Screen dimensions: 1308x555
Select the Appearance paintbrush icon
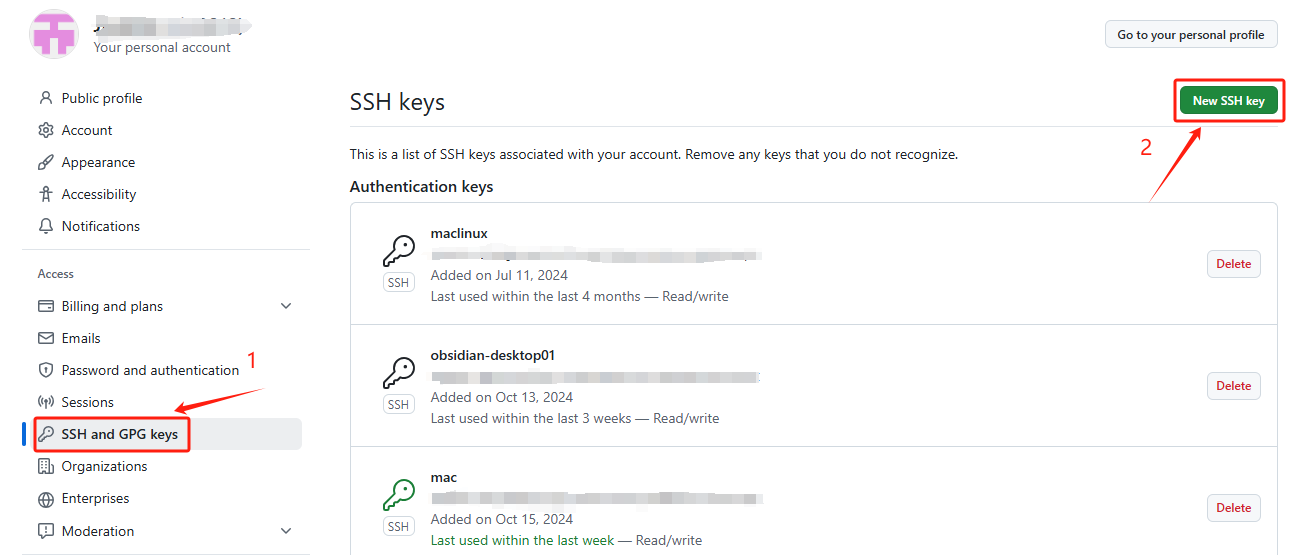point(45,162)
